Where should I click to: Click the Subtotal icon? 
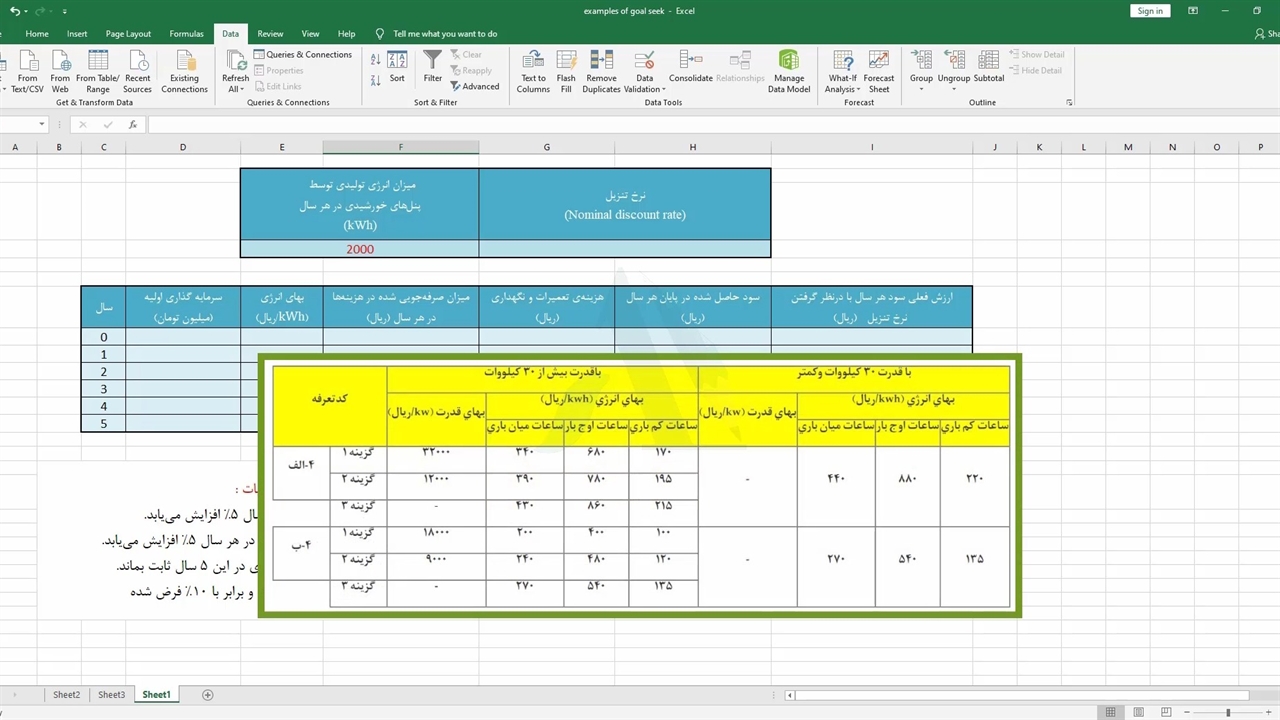(988, 62)
